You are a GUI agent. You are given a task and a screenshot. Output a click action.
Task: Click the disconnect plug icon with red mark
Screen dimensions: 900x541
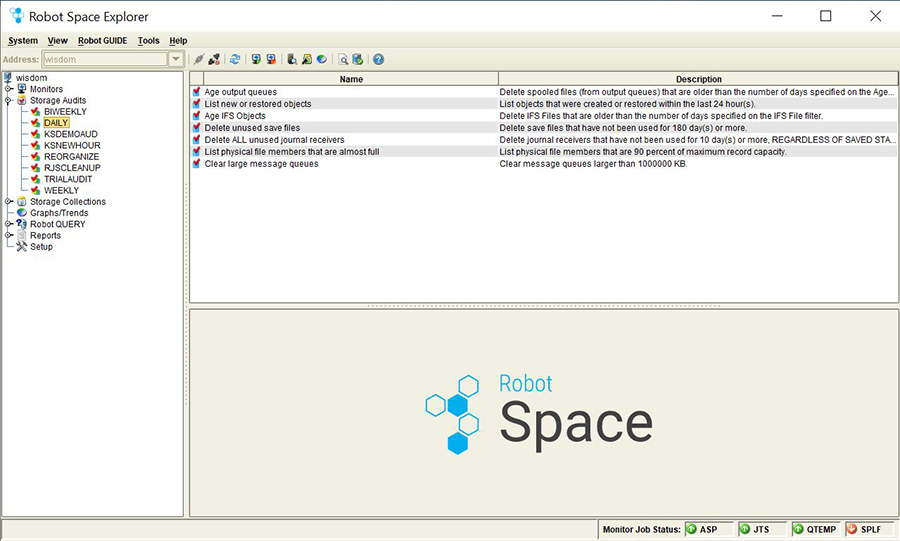(214, 59)
